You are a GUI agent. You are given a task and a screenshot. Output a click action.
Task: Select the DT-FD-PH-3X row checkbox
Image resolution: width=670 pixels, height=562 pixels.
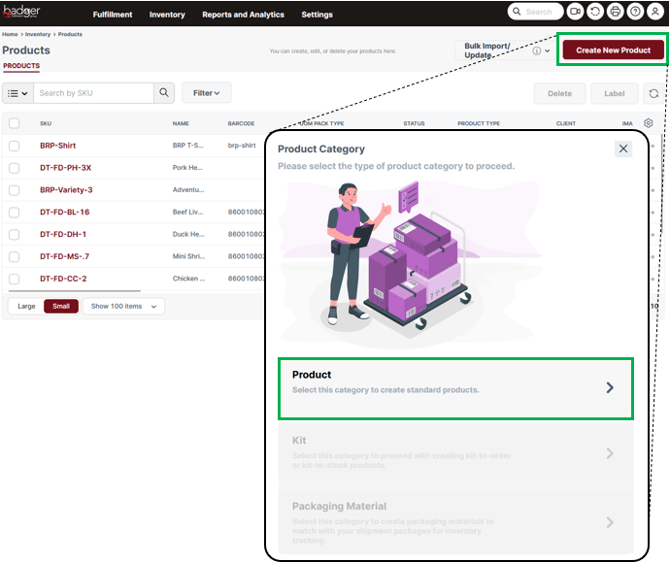(14, 168)
